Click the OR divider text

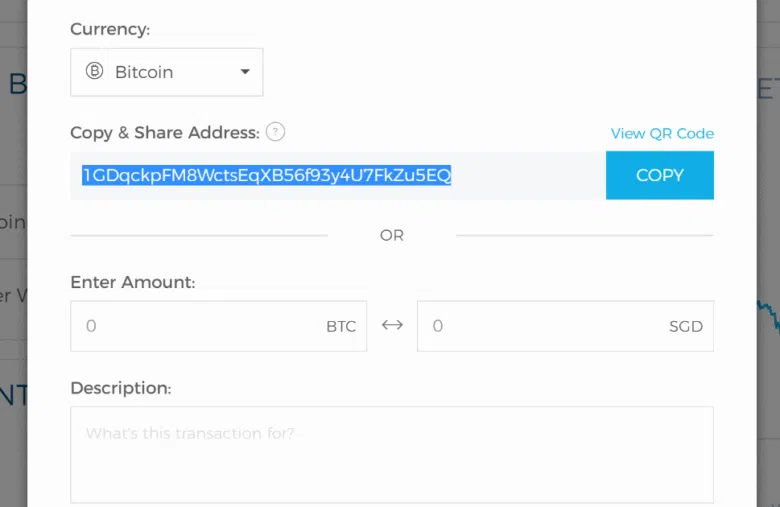click(392, 235)
